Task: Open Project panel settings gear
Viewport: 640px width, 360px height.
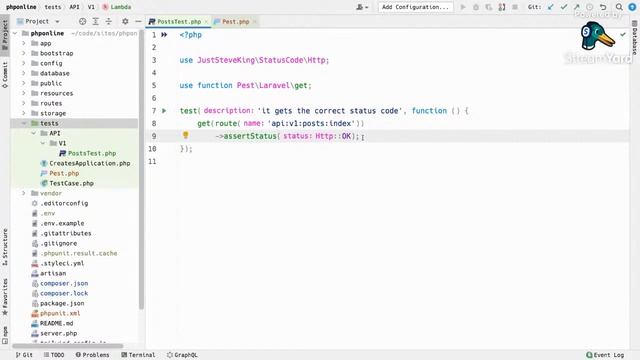Action: click(125, 21)
